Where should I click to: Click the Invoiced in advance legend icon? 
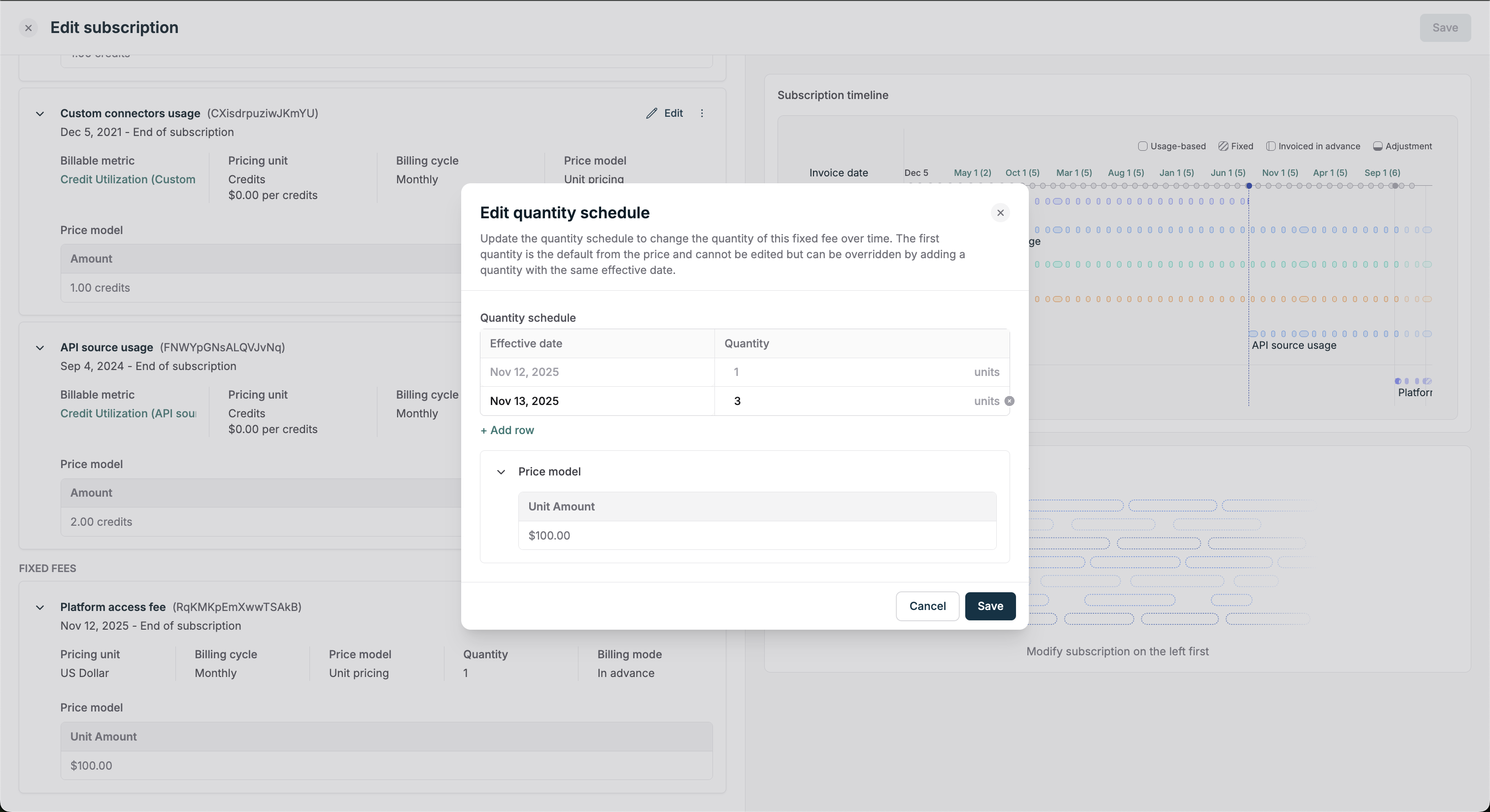[1271, 146]
